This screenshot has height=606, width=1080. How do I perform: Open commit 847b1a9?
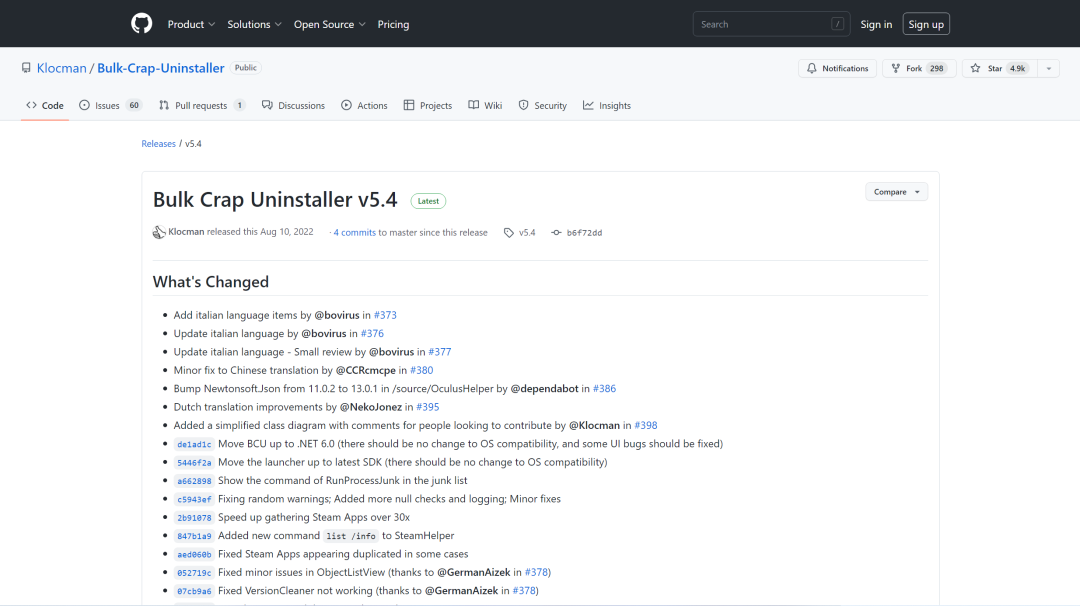click(194, 536)
